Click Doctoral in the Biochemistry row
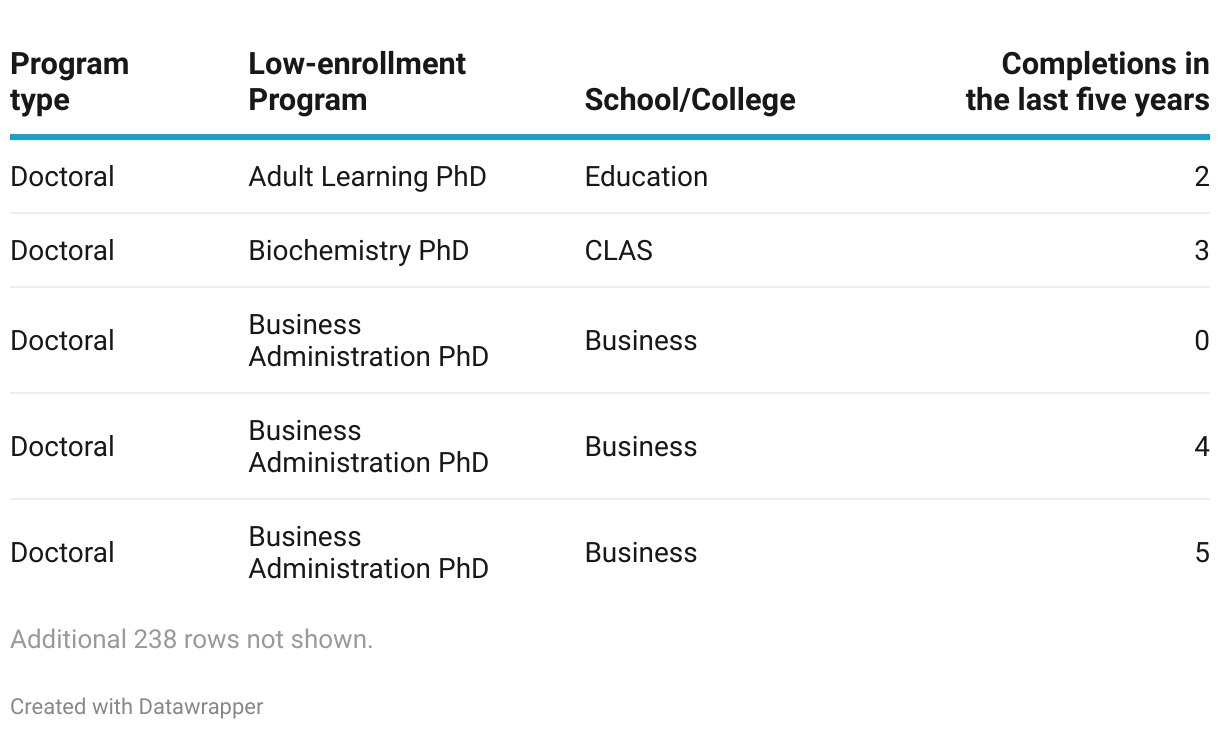This screenshot has width=1220, height=730. 62,251
